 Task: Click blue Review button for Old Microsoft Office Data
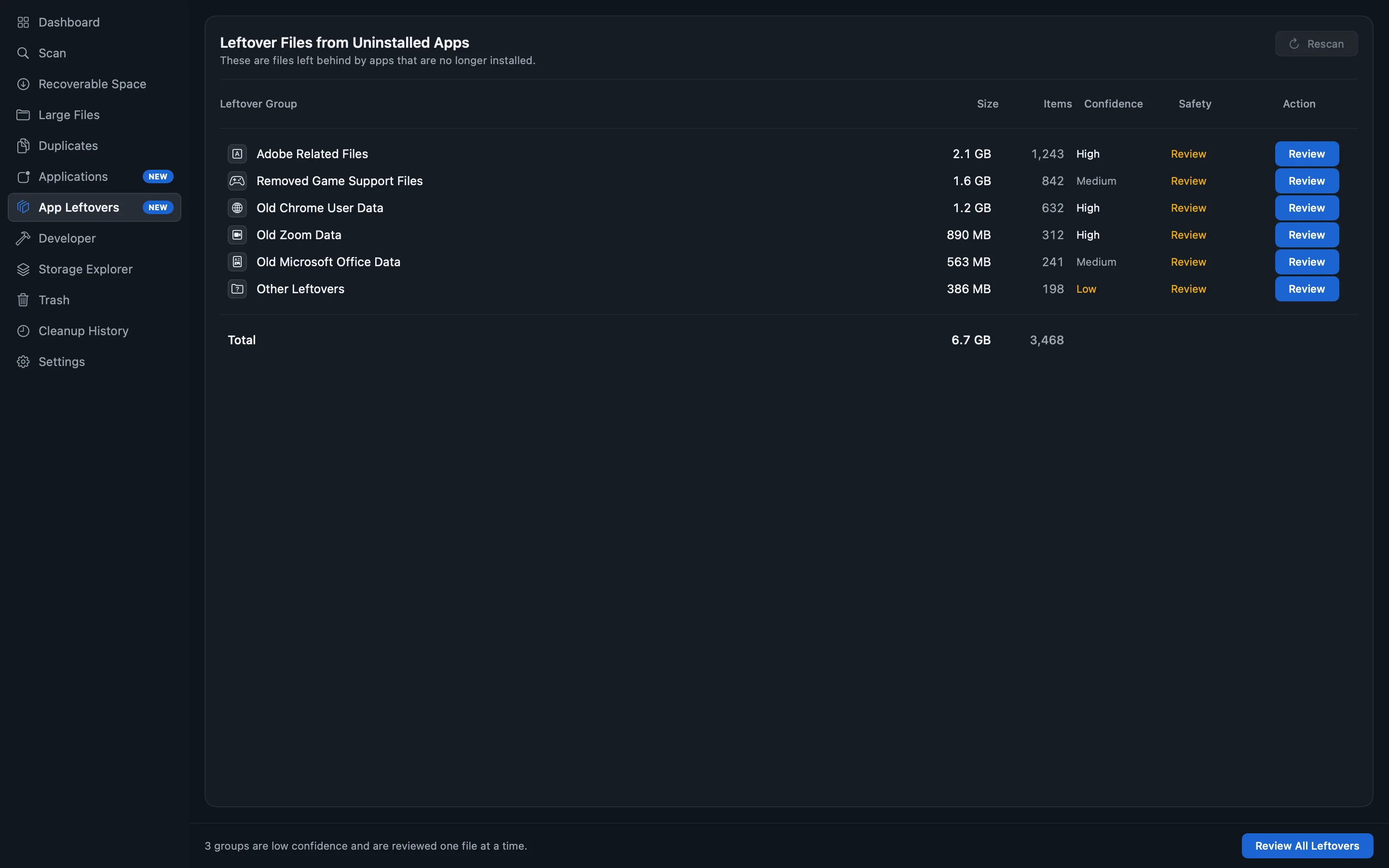[1307, 262]
